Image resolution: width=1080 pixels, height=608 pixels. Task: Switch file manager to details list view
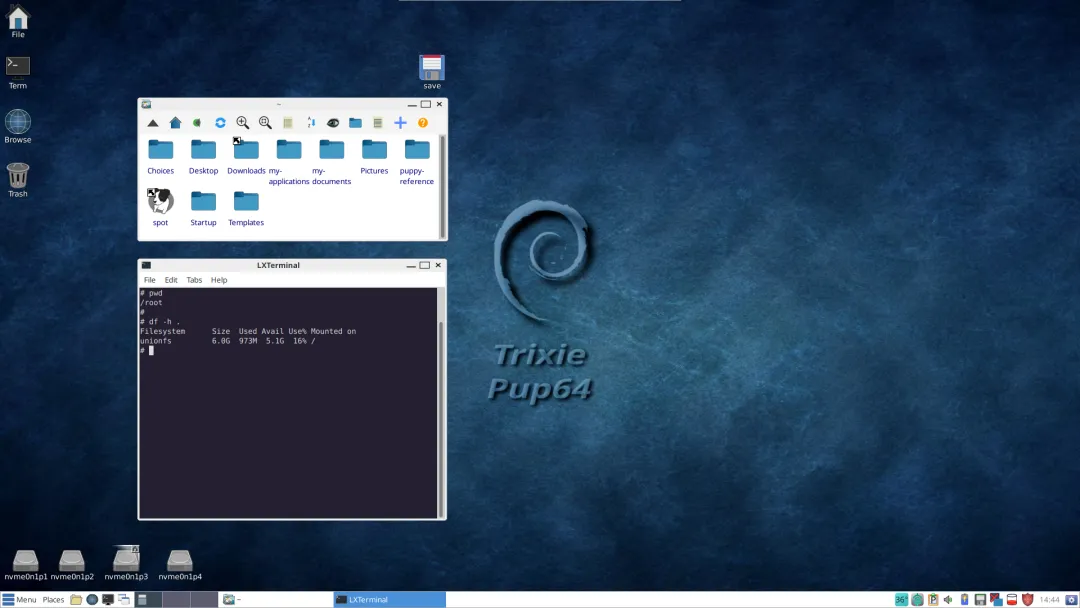288,123
